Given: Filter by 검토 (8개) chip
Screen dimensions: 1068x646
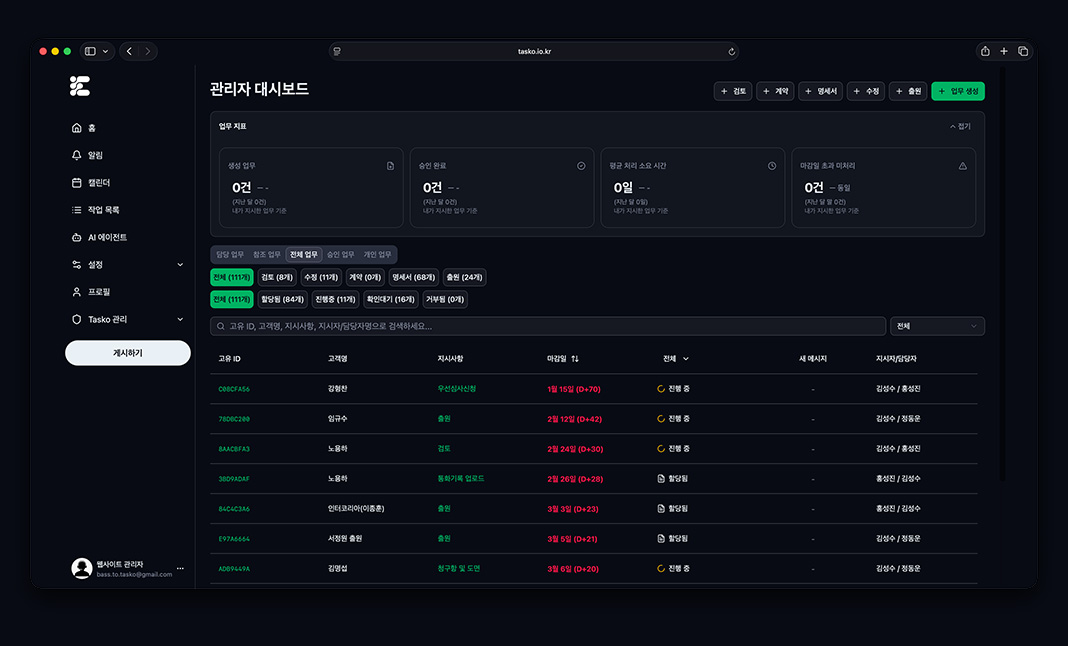Looking at the screenshot, I should [277, 277].
